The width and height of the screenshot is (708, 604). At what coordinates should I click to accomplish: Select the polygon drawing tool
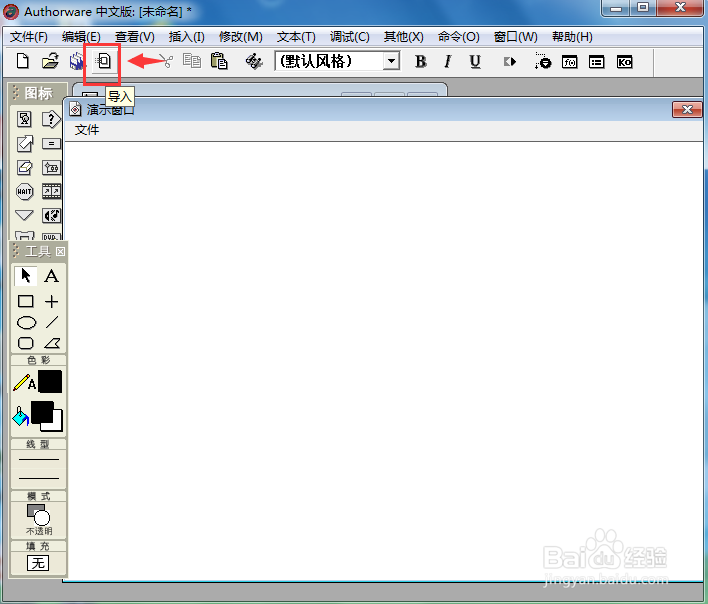[52, 344]
